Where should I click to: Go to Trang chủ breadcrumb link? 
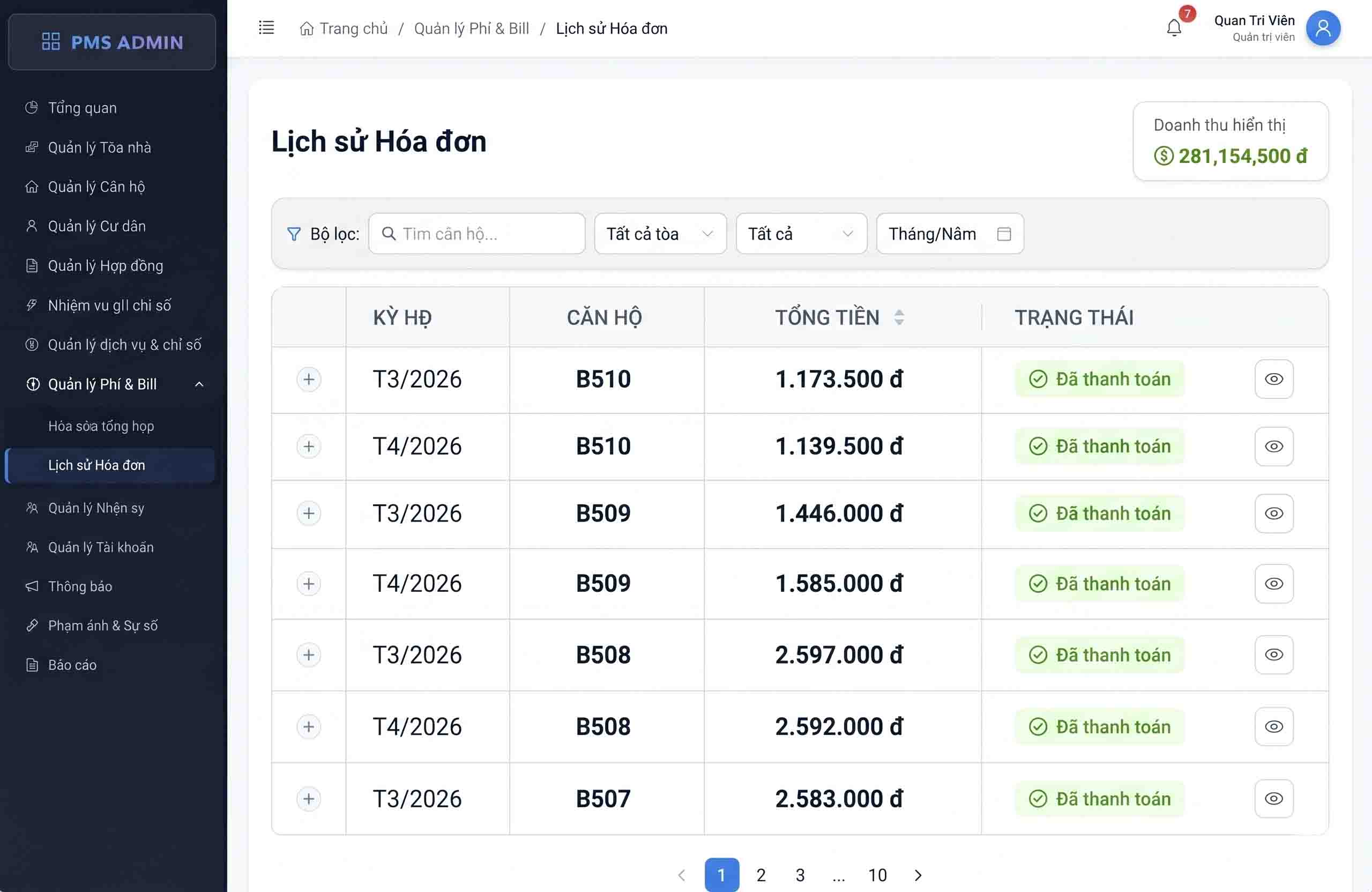[x=353, y=28]
